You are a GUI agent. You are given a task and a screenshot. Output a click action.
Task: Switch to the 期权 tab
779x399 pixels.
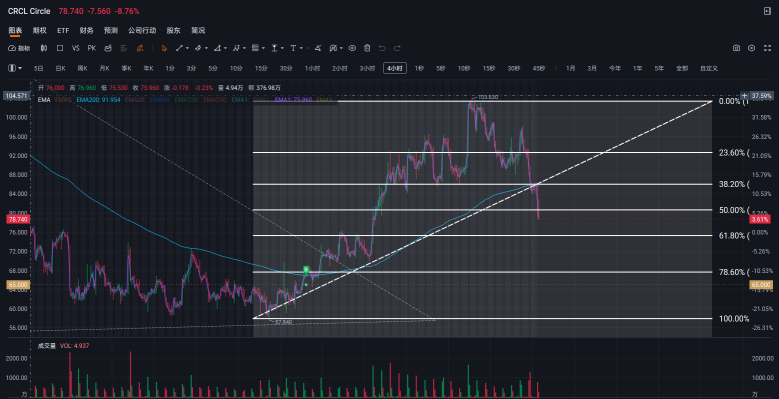[39, 30]
